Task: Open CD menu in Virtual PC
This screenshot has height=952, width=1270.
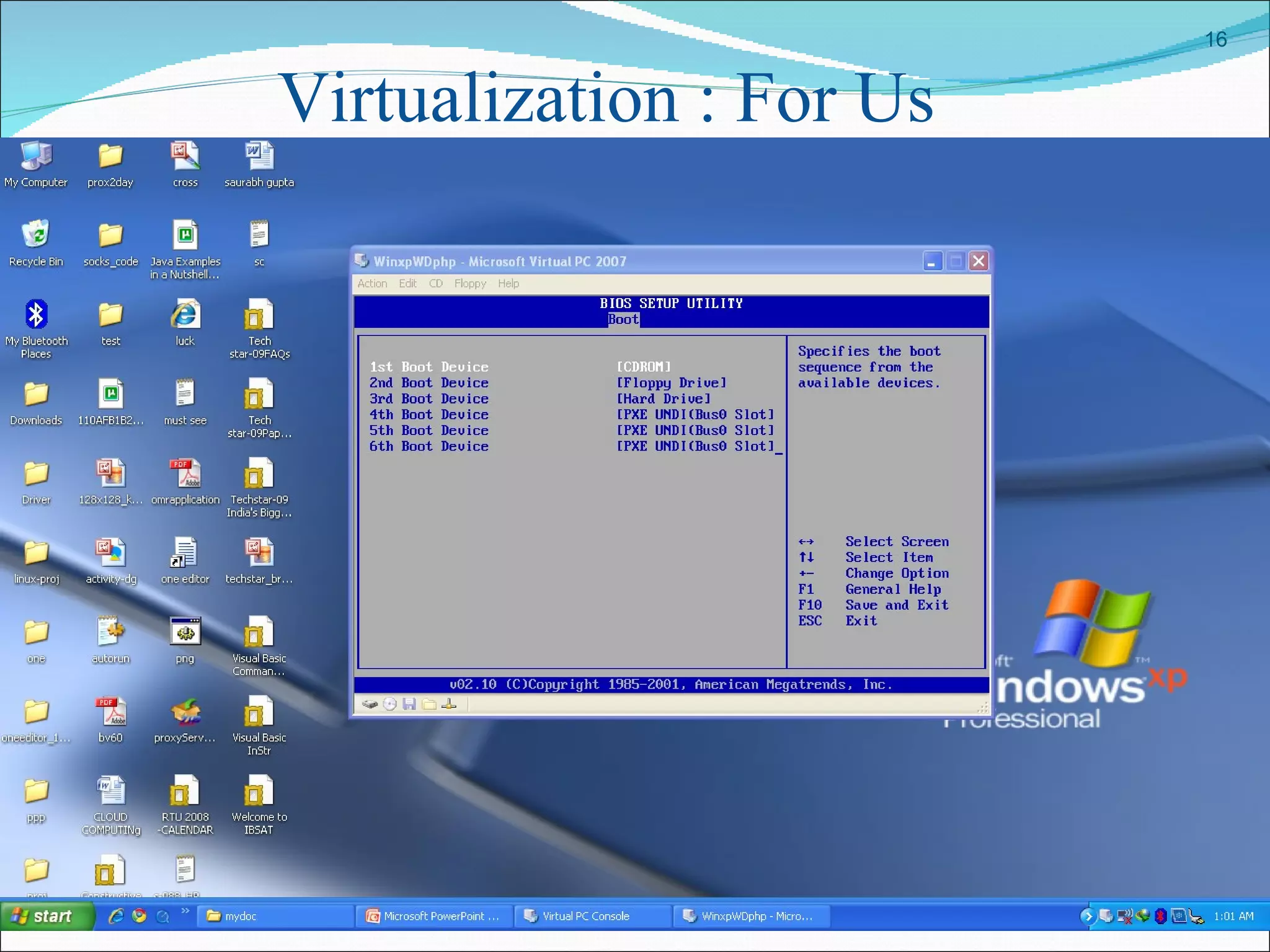Action: pos(436,283)
